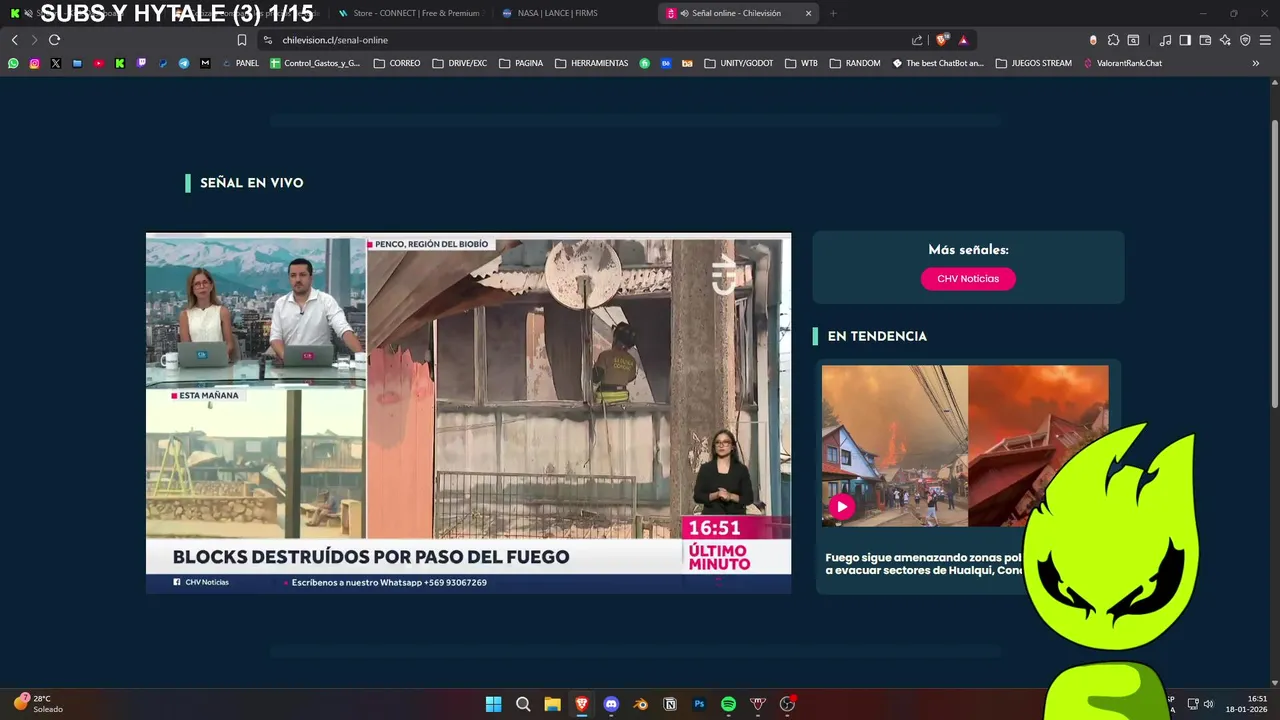
Task: Open the 'Fuego sigue amenazando zonas' article headline
Action: [x=924, y=564]
